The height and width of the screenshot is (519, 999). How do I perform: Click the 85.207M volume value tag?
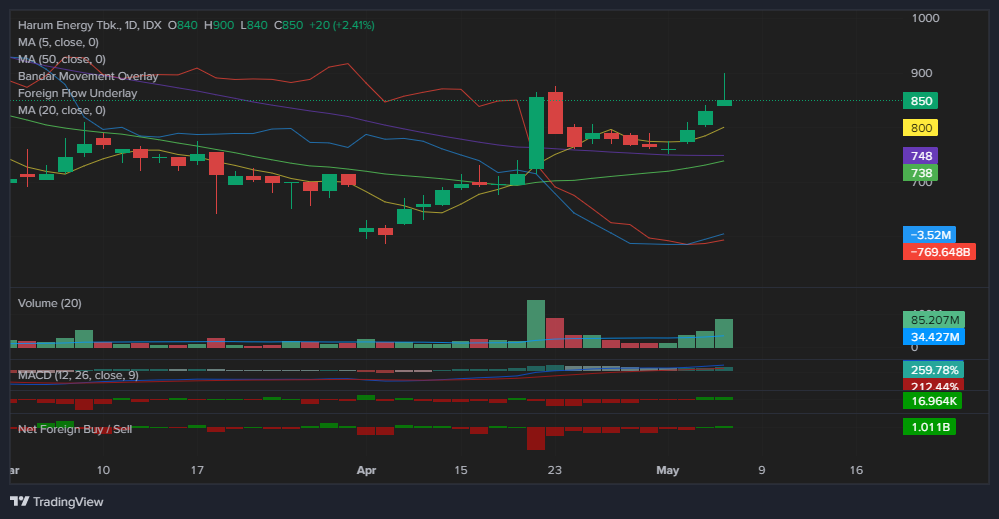[935, 320]
